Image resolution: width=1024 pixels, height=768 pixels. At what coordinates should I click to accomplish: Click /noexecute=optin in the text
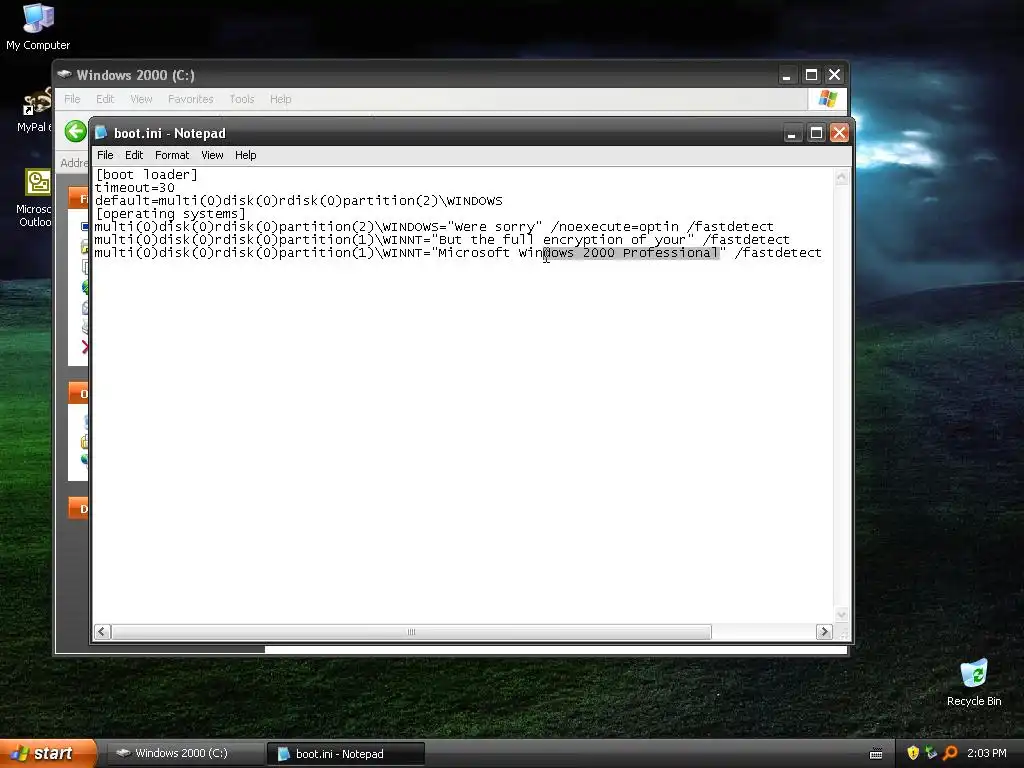(x=615, y=227)
